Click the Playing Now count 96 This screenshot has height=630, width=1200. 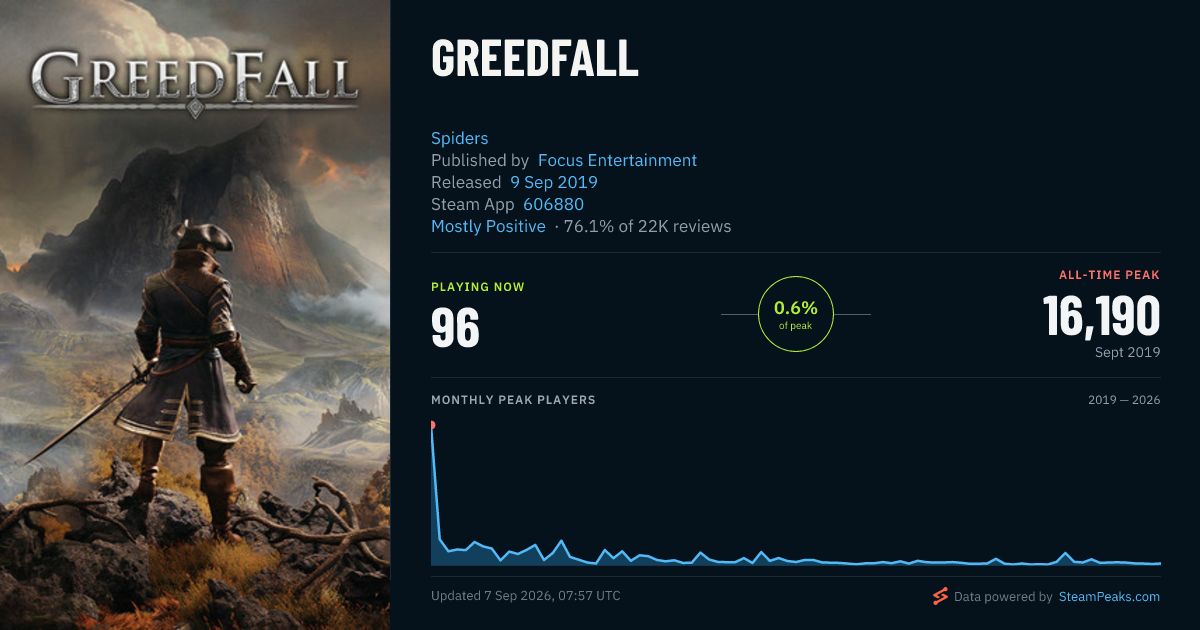(x=455, y=327)
